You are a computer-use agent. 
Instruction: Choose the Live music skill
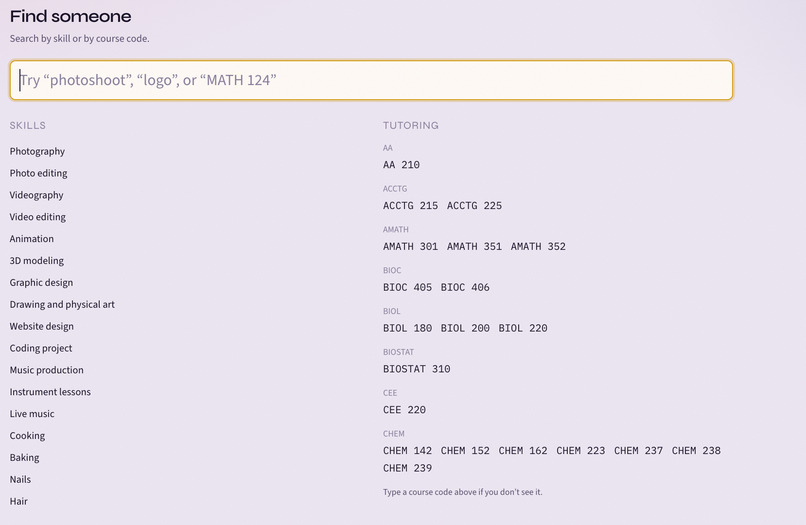pyautogui.click(x=32, y=413)
